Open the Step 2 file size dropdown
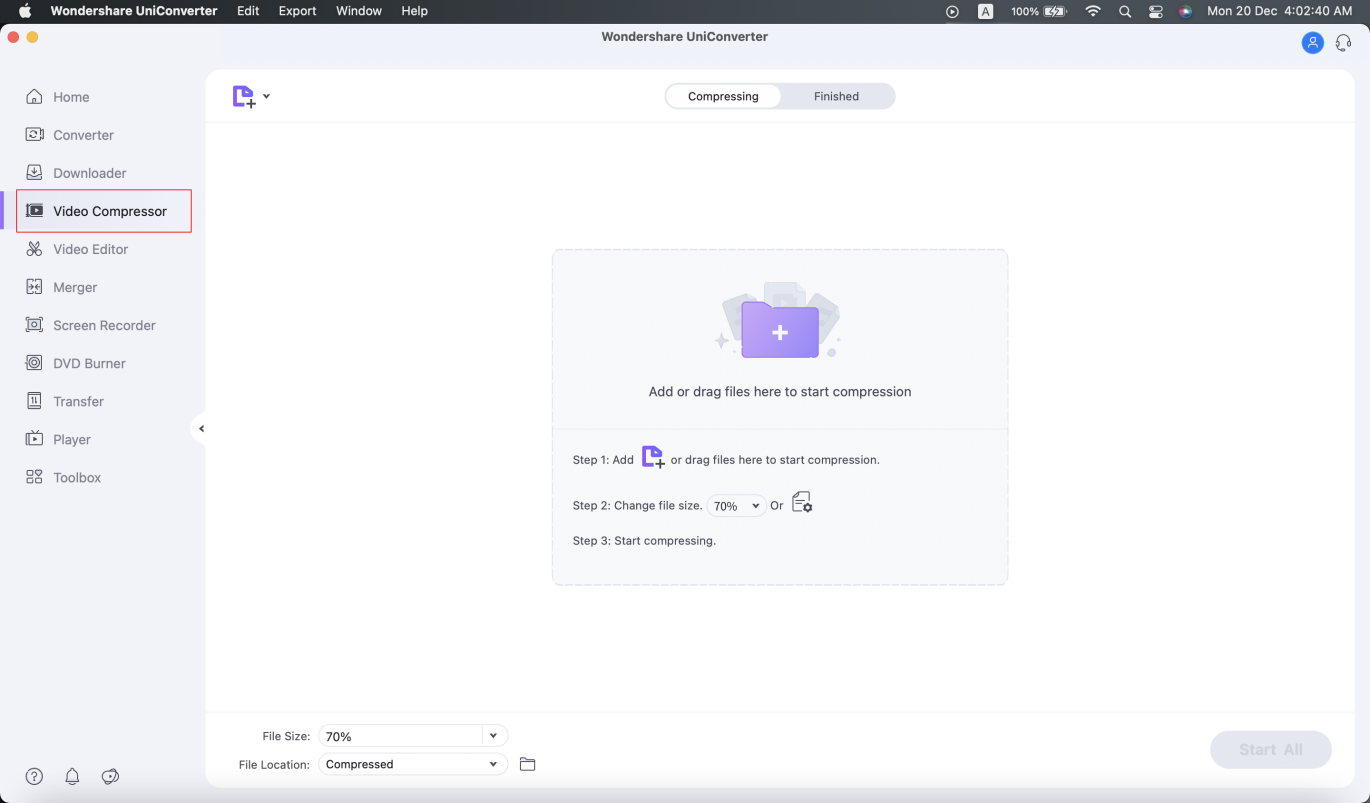 [736, 506]
